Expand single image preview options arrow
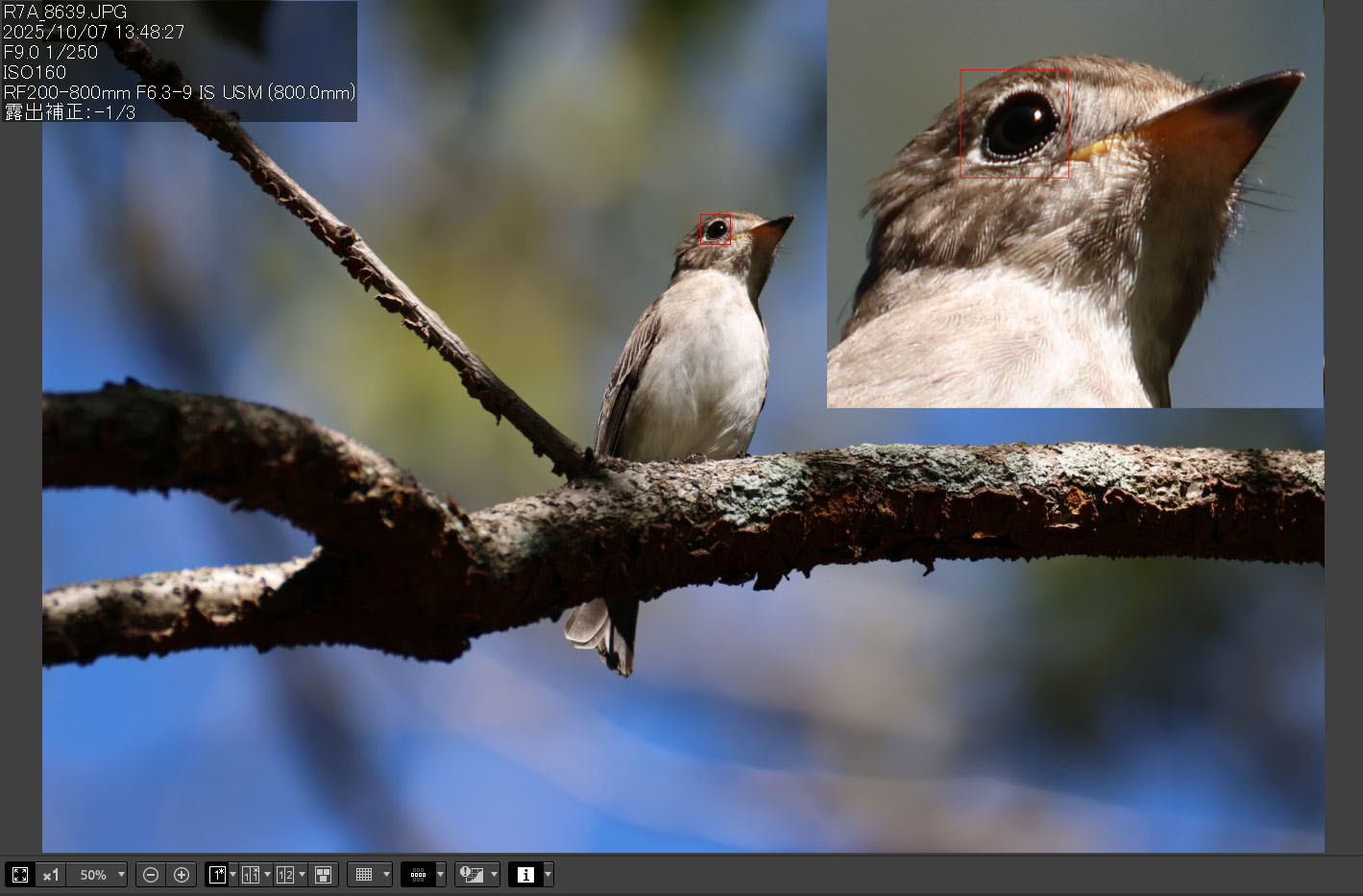Viewport: 1363px width, 896px height. point(232,875)
